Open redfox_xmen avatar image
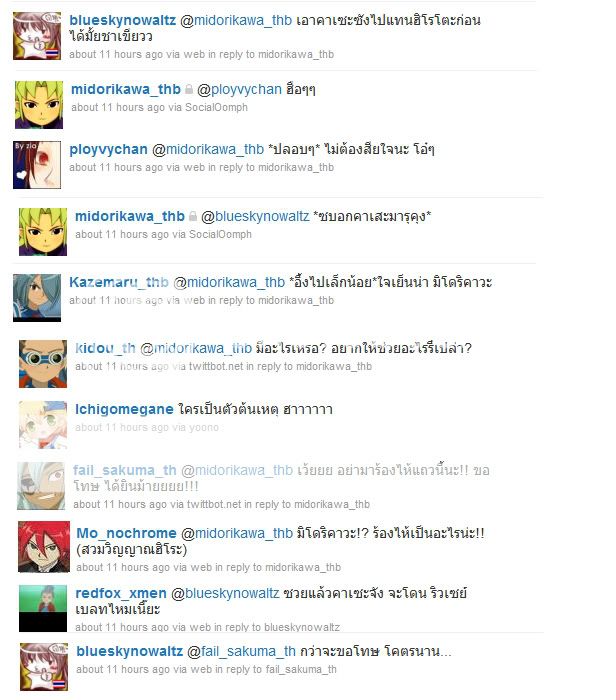Viewport: 616px width, 700px height. pos(43,608)
